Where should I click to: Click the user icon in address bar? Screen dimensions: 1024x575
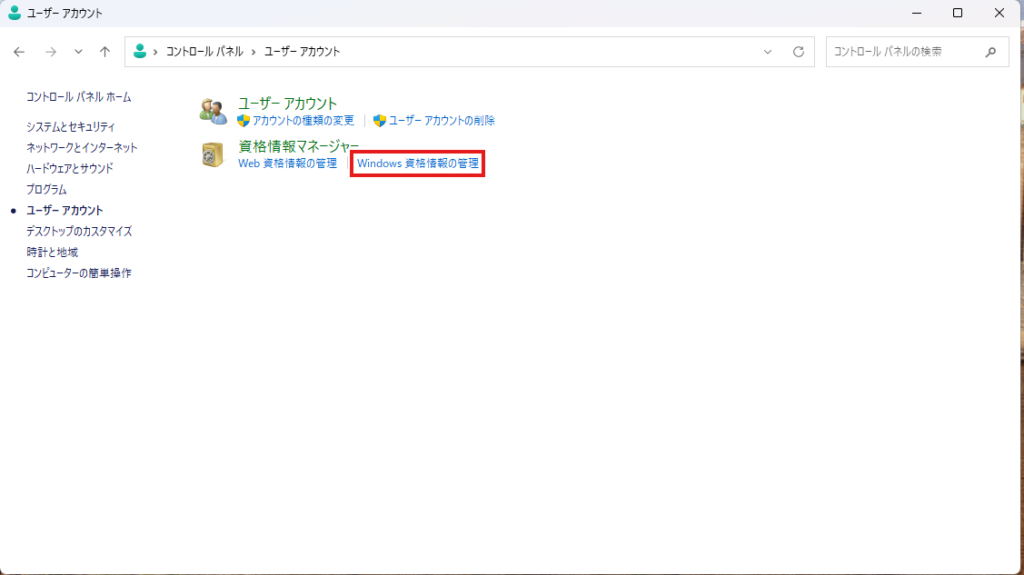click(x=140, y=51)
